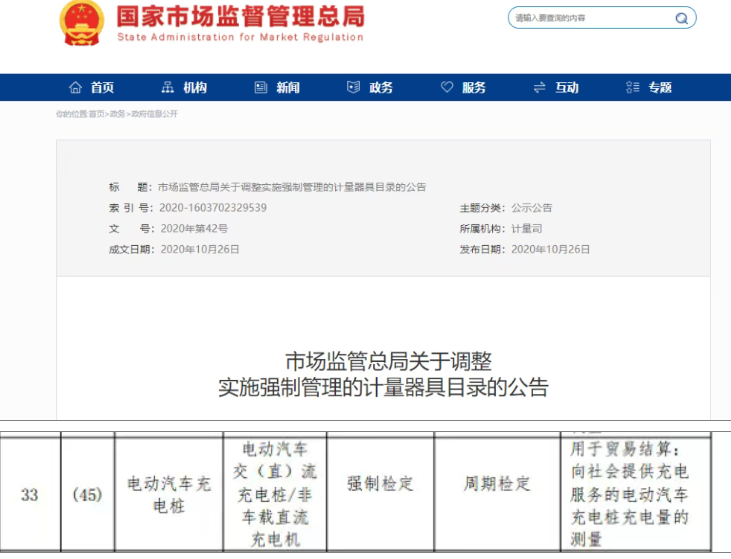Click the newspaper icon beside 新闻
The height and width of the screenshot is (559, 731).
(260, 88)
